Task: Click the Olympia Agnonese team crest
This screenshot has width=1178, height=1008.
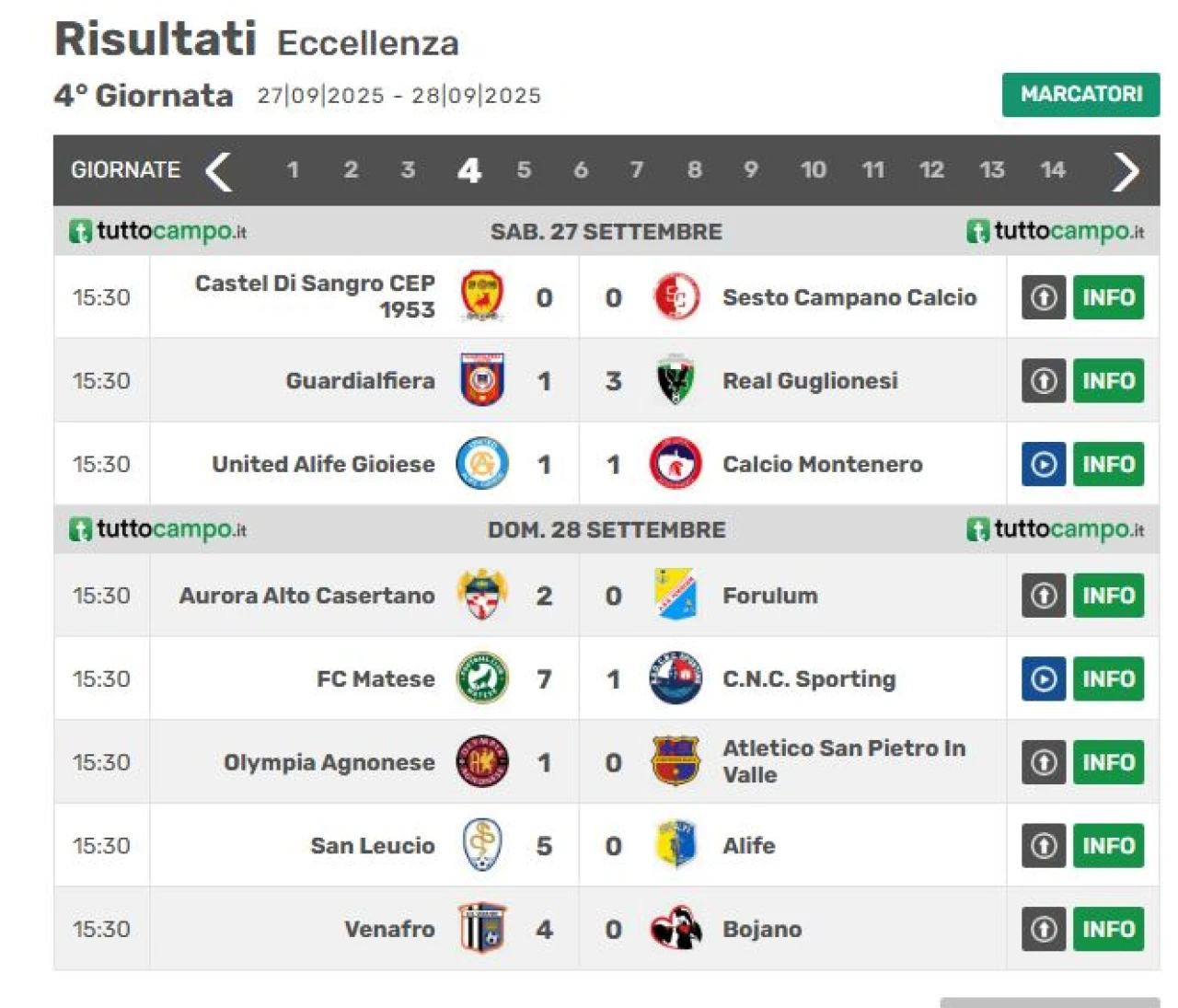Action: click(482, 762)
